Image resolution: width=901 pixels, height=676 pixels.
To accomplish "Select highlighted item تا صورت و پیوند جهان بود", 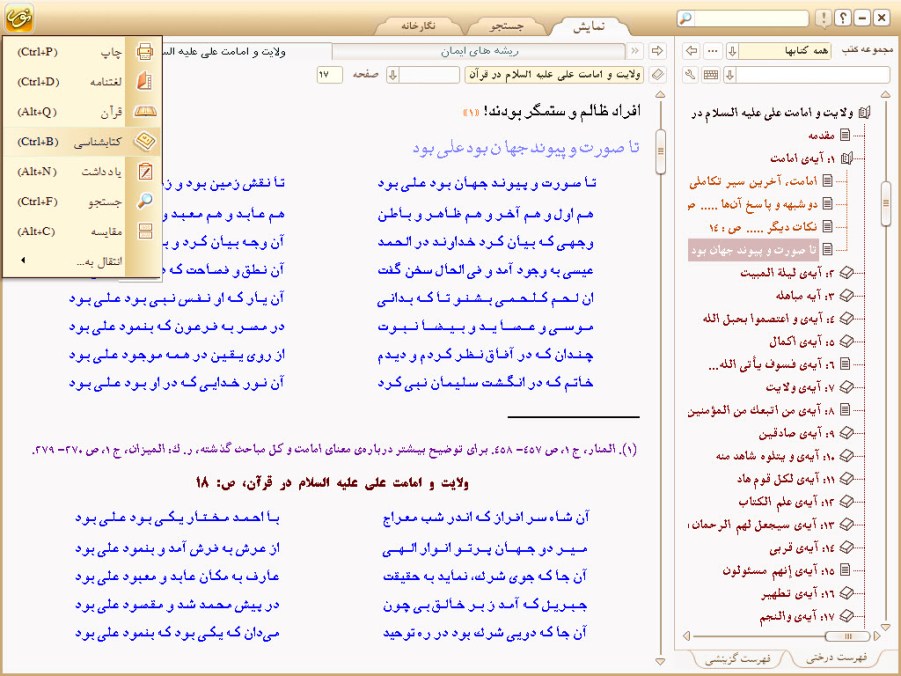I will click(x=754, y=250).
